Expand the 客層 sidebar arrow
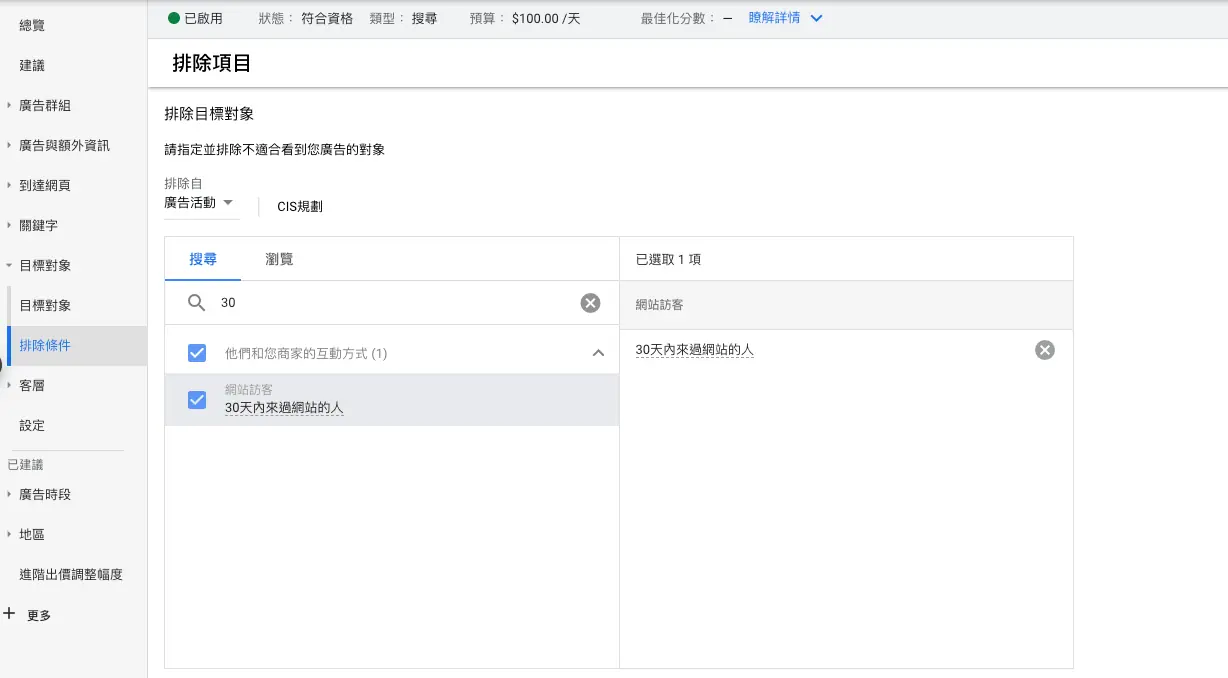This screenshot has height=678, width=1228. 9,385
